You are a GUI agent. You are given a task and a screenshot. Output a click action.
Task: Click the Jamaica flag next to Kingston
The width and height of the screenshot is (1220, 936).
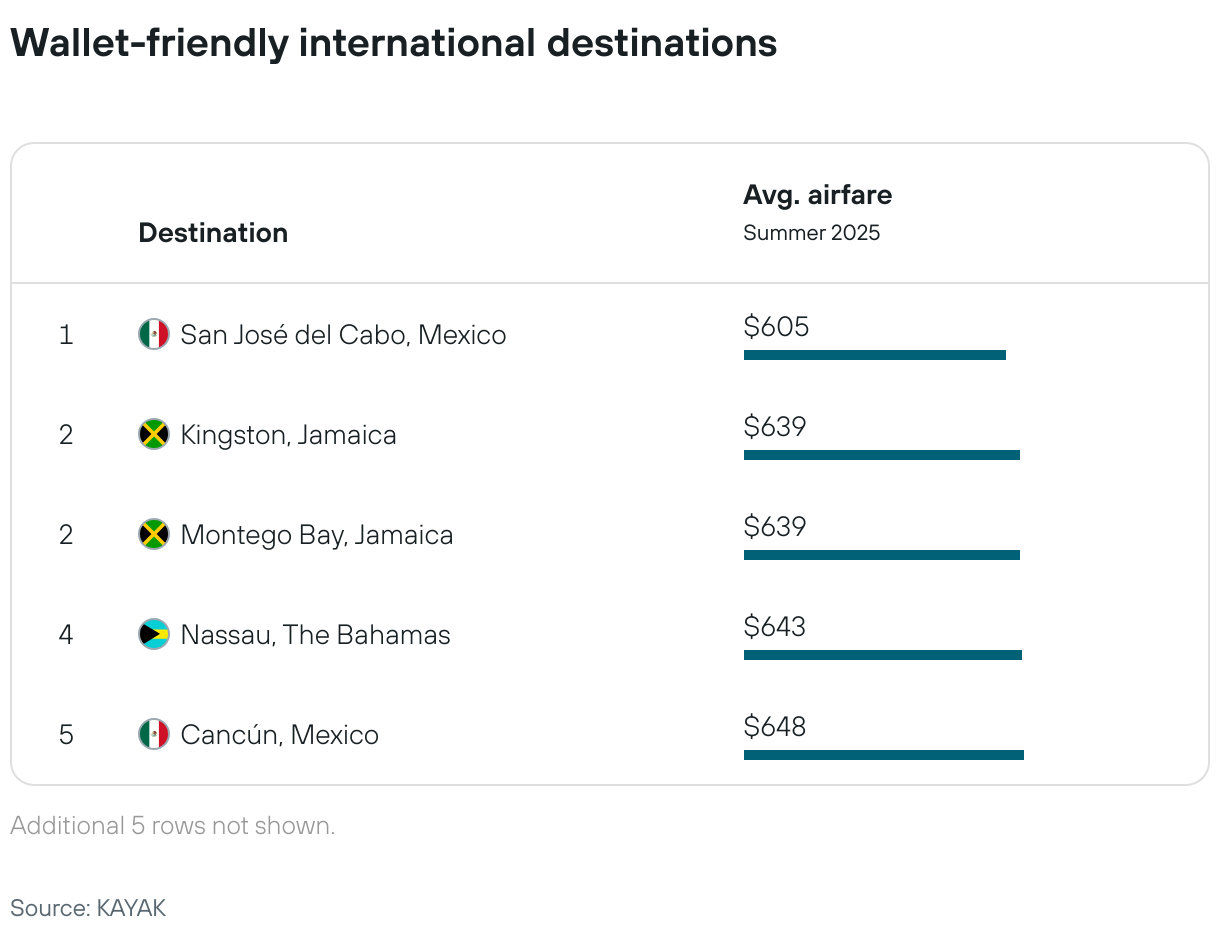[x=154, y=434]
